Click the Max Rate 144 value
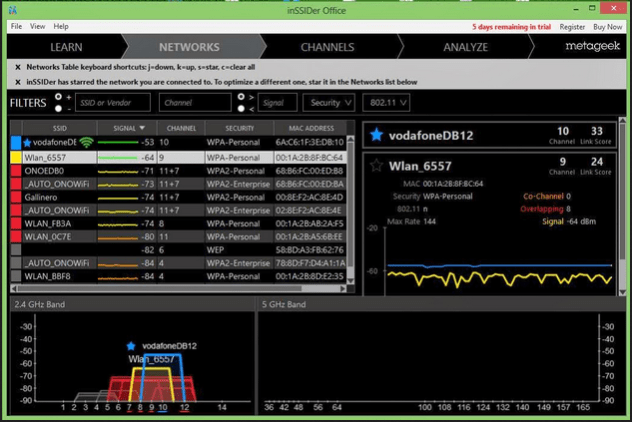 tap(429, 221)
